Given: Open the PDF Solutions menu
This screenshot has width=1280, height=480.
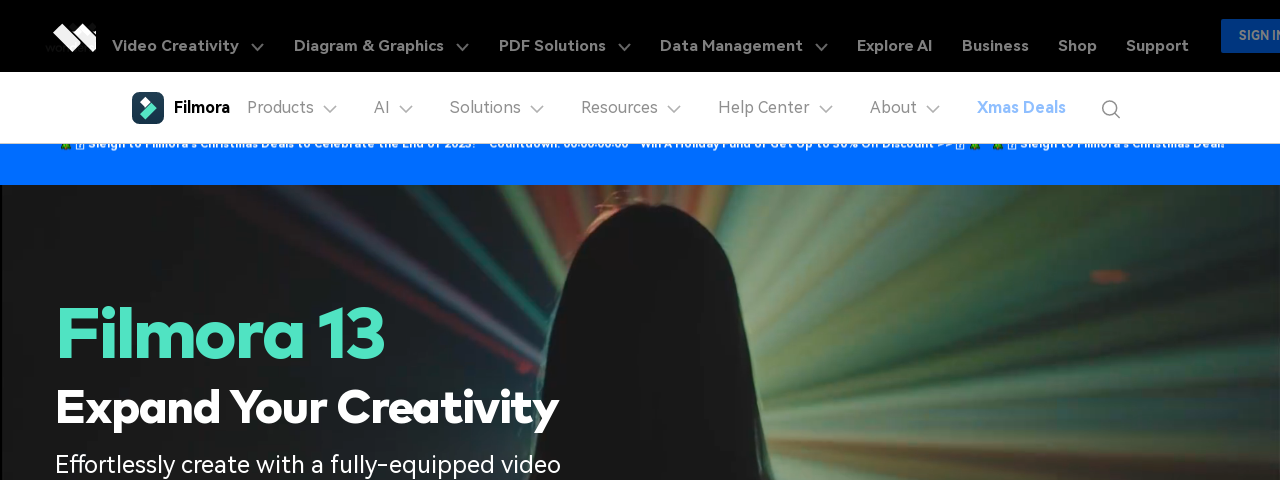Looking at the screenshot, I should click(x=552, y=46).
